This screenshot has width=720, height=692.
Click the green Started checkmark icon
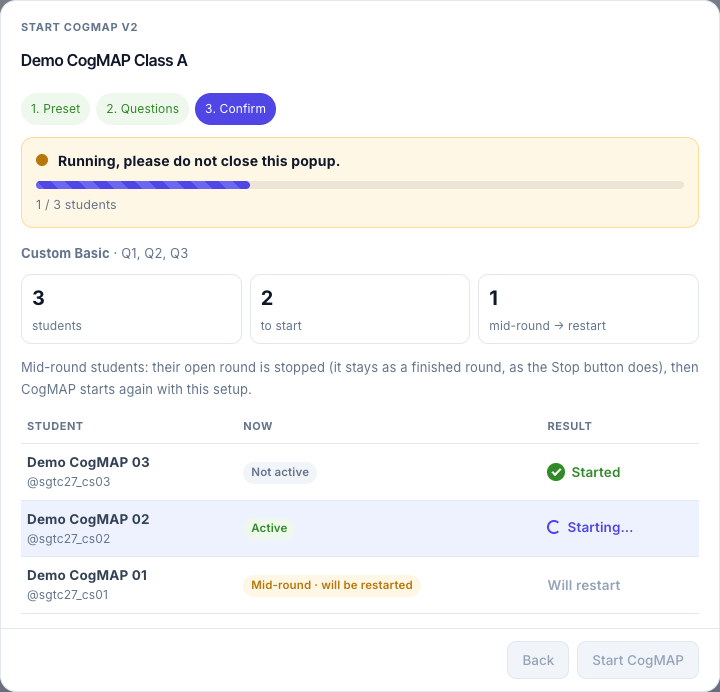[556, 472]
